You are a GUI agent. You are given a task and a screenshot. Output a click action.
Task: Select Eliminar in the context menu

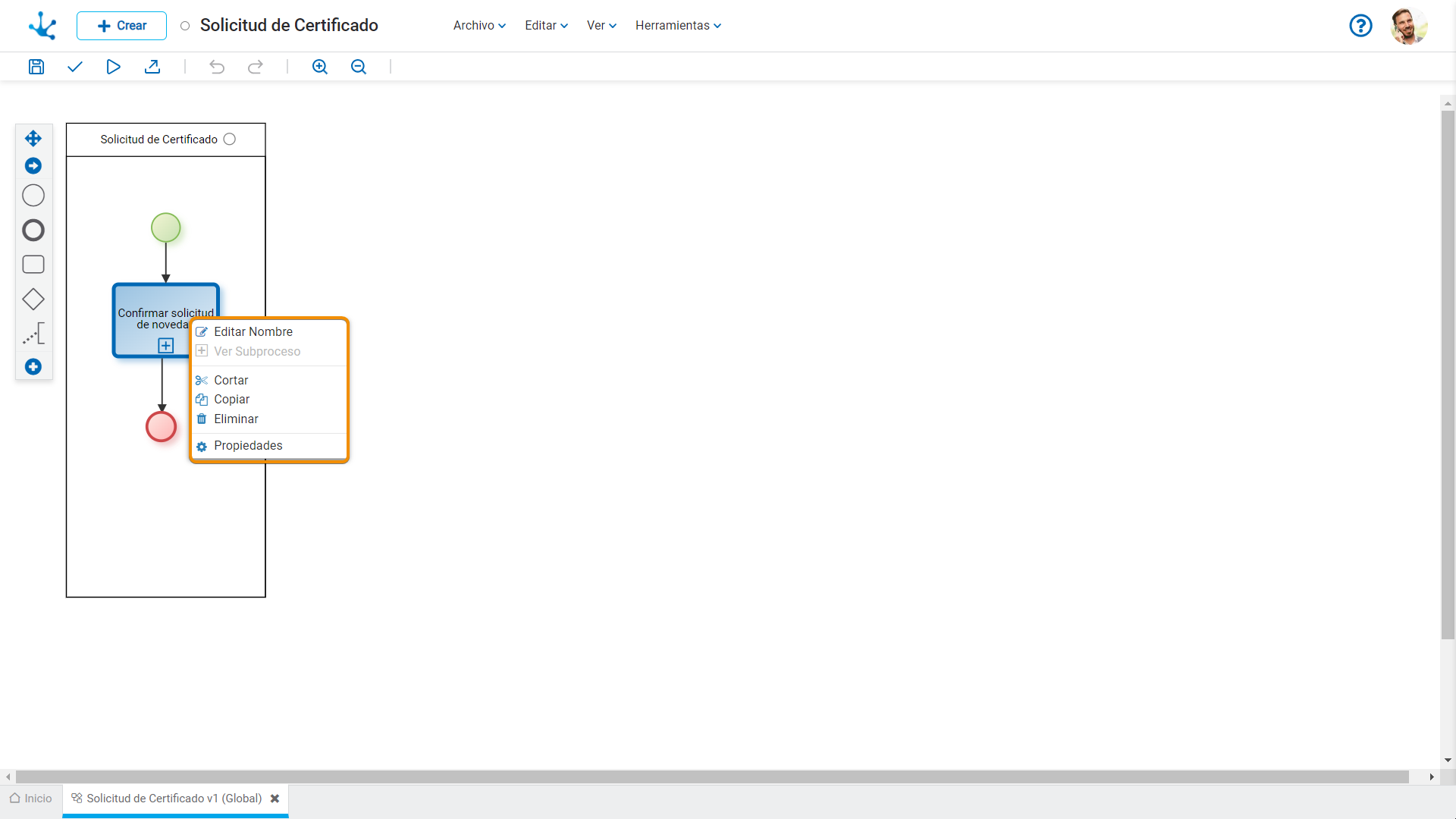click(x=236, y=419)
